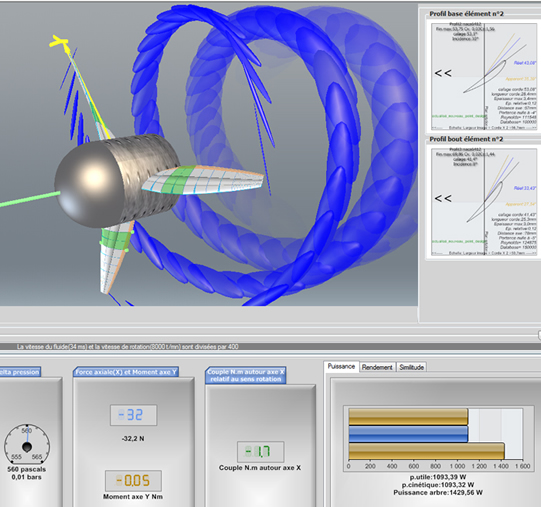Open the Similitude tab
This screenshot has height=507, width=541.
(412, 367)
